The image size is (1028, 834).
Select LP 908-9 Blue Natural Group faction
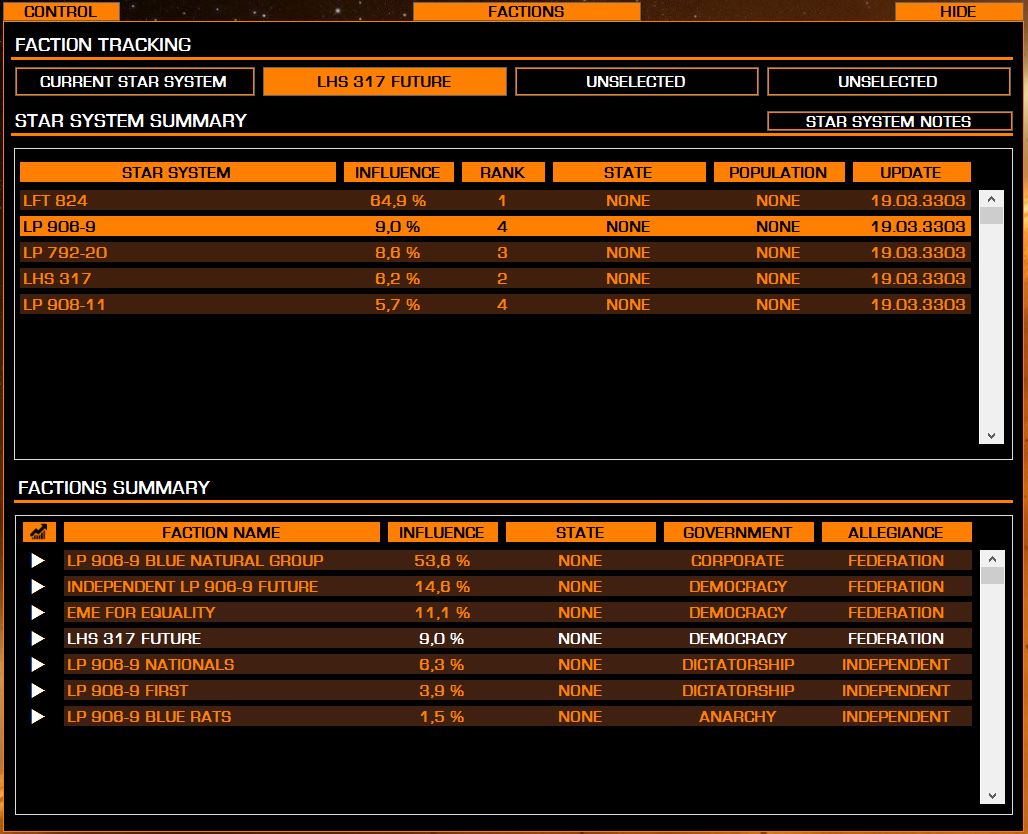click(195, 561)
